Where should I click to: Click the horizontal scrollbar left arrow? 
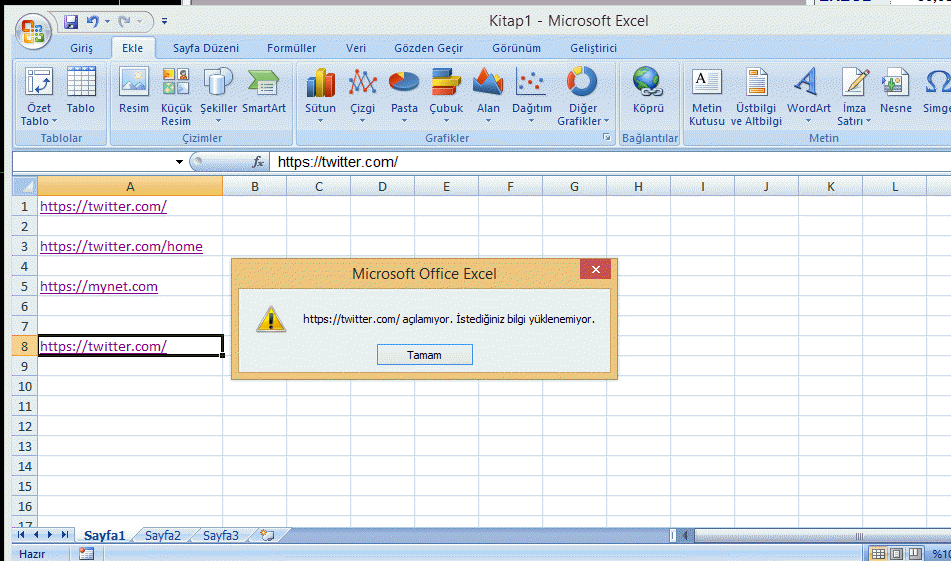click(686, 536)
